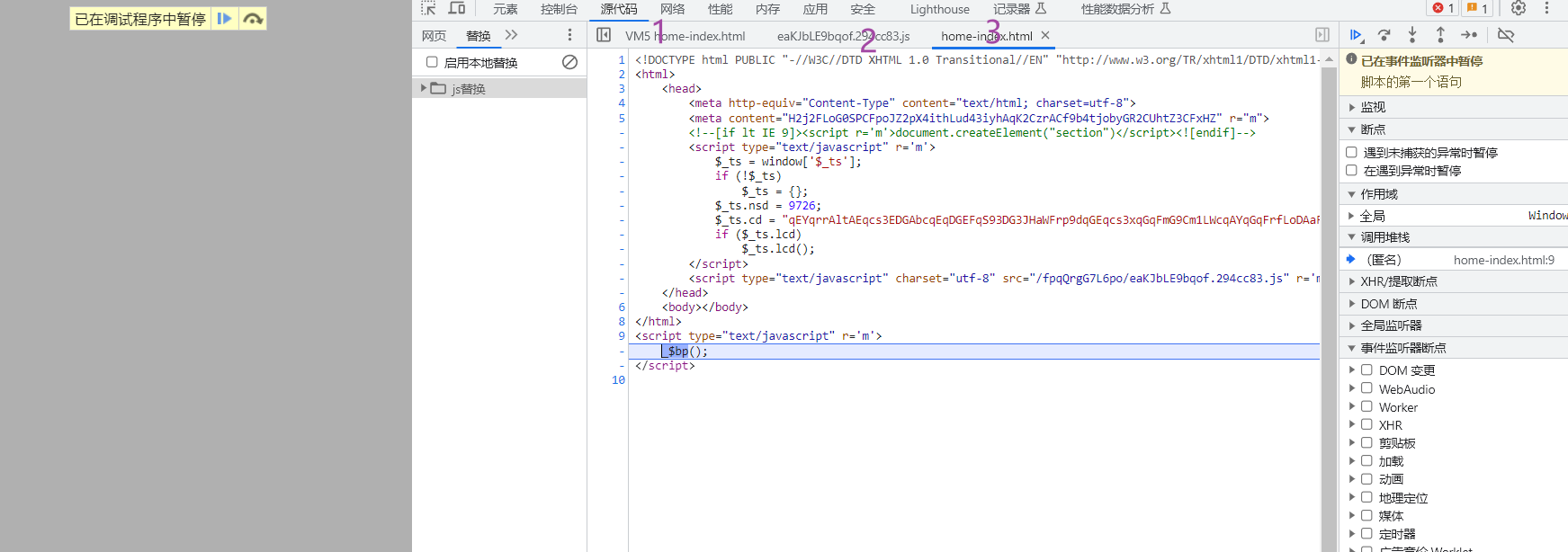Screen dimensions: 1568x552
Task: Switch to the 元素 panel
Action: click(506, 9)
